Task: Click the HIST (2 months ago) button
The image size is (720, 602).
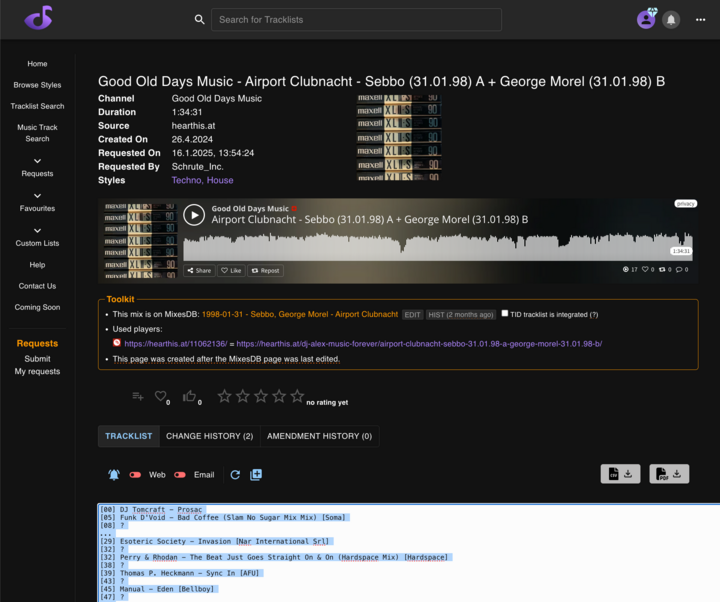Action: point(461,315)
